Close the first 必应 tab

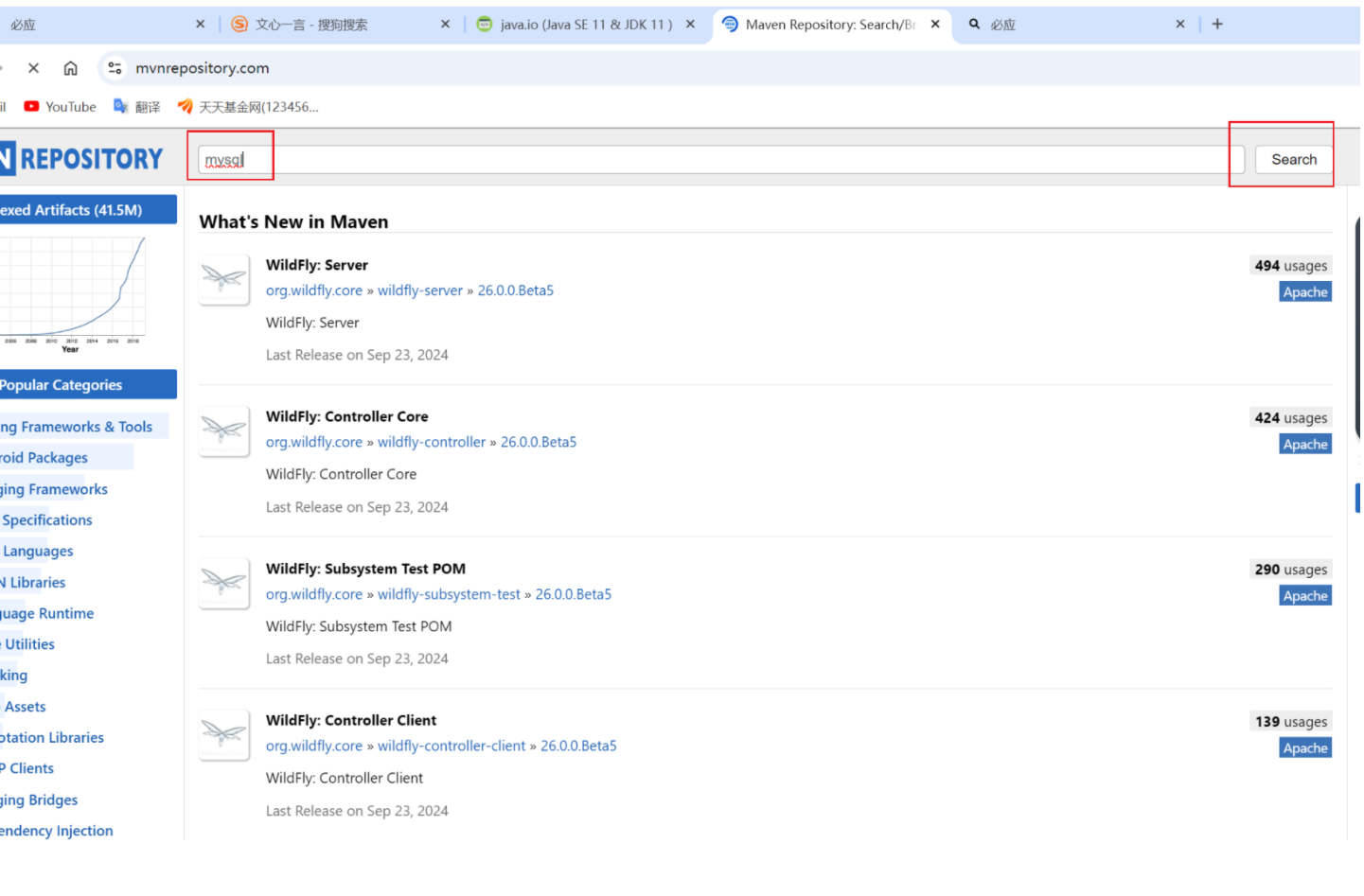pyautogui.click(x=200, y=25)
